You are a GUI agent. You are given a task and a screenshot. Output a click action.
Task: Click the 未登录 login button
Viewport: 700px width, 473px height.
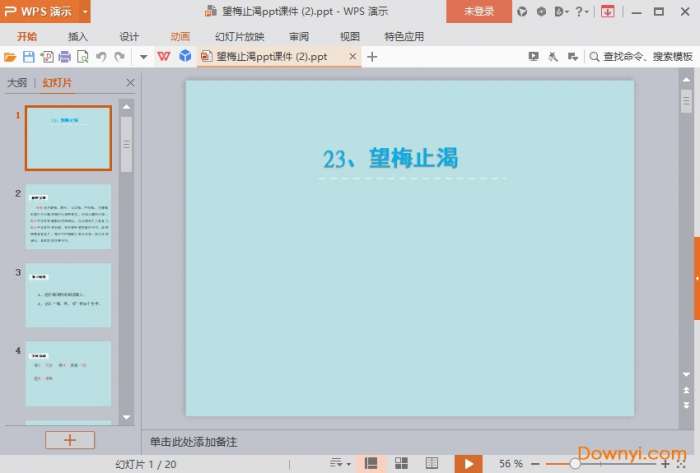[x=479, y=11]
